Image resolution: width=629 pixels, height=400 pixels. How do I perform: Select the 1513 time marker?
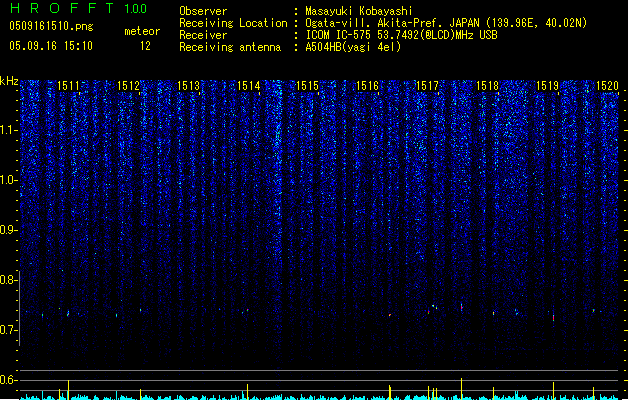point(188,86)
